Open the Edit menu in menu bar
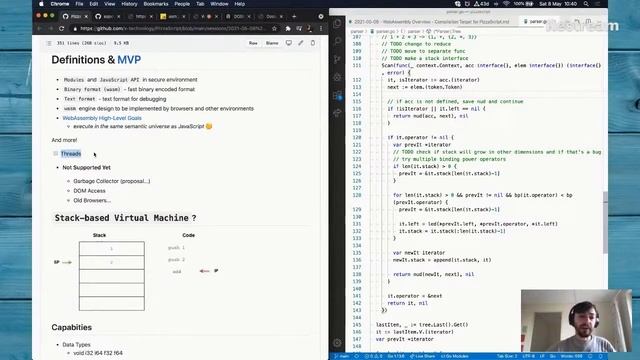Image resolution: width=640 pixels, height=360 pixels. [x=93, y=4]
